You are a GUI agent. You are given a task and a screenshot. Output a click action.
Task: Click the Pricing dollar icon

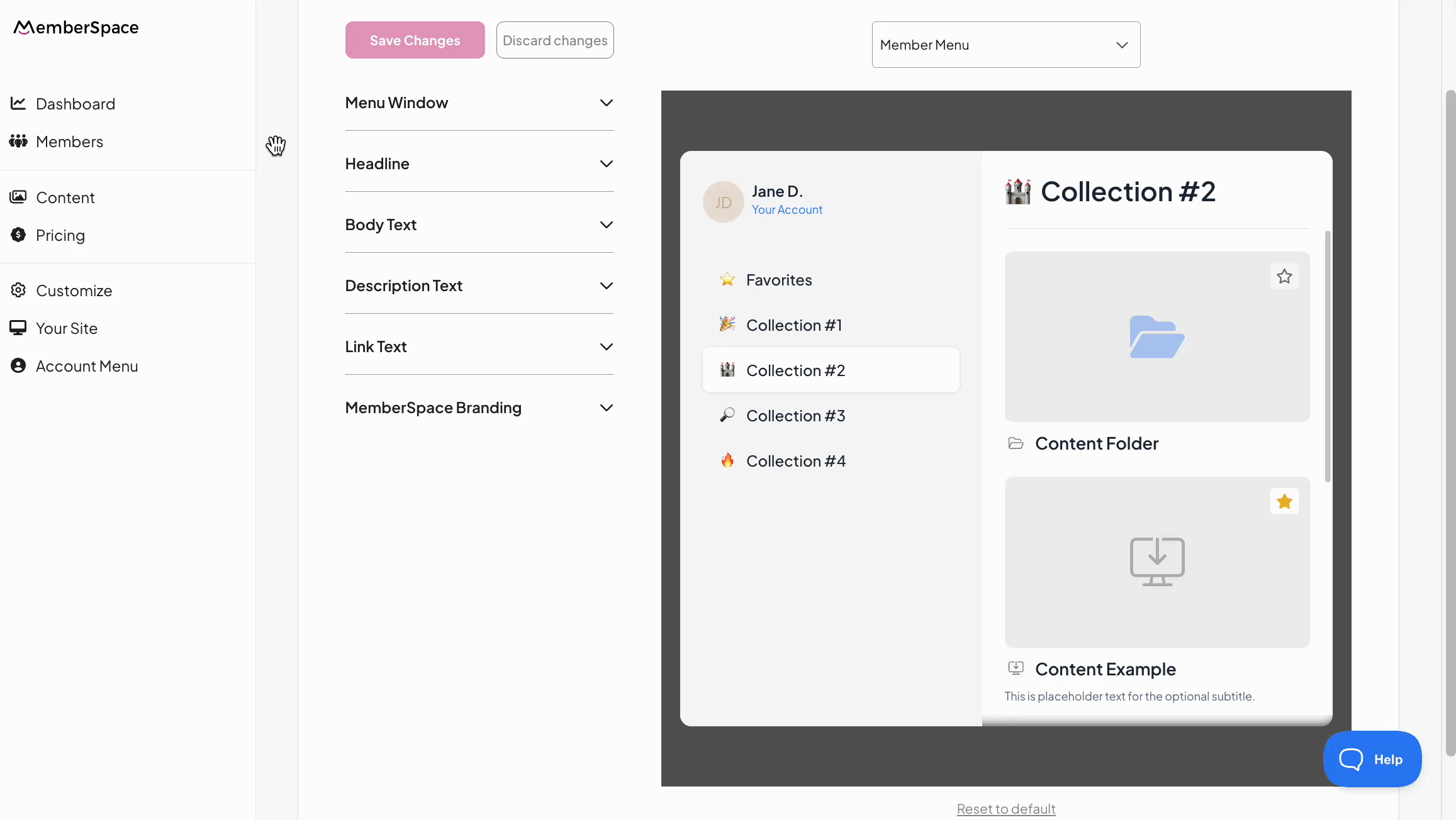[x=18, y=235]
